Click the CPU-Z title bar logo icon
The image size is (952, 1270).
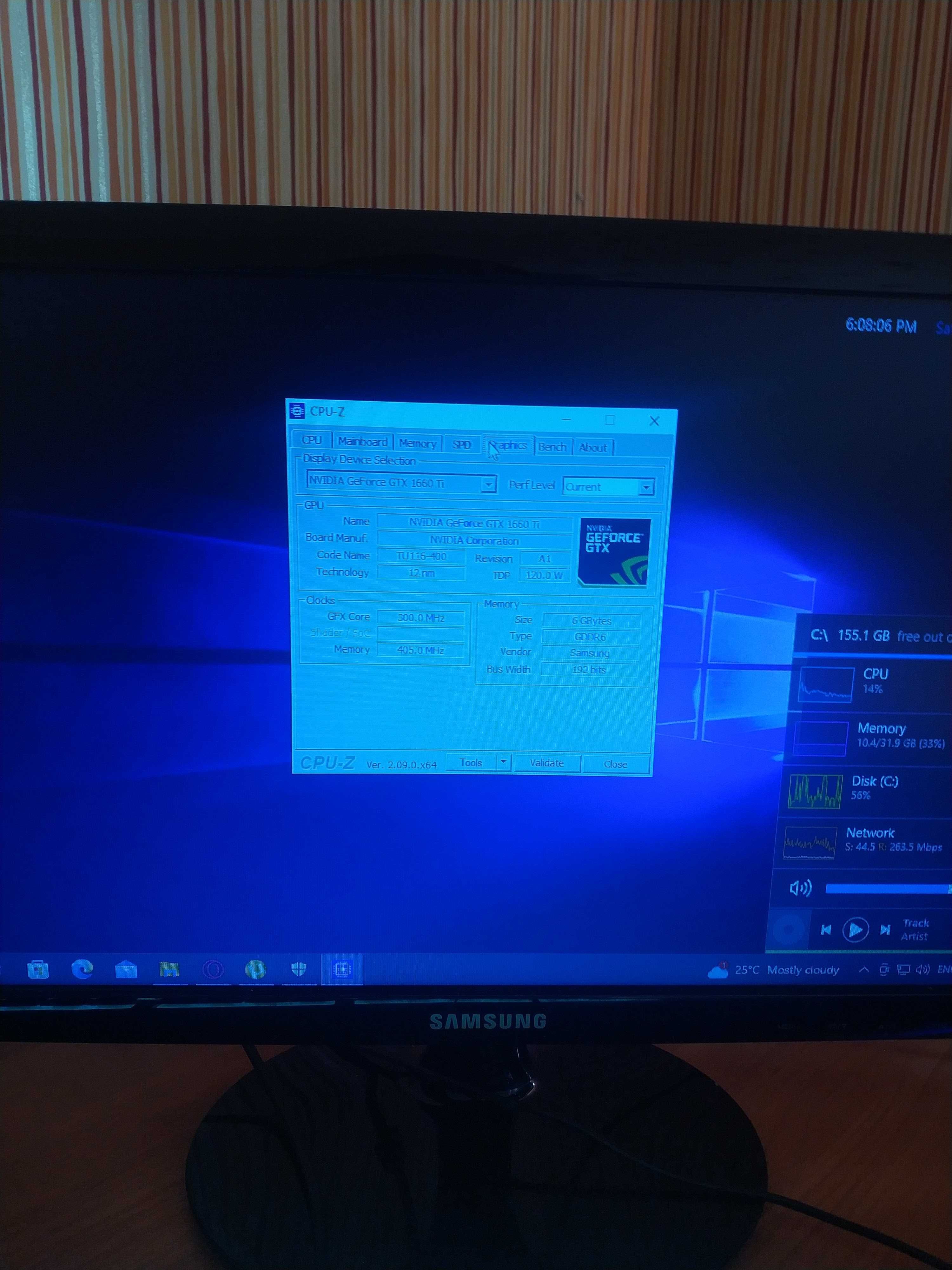coord(297,411)
